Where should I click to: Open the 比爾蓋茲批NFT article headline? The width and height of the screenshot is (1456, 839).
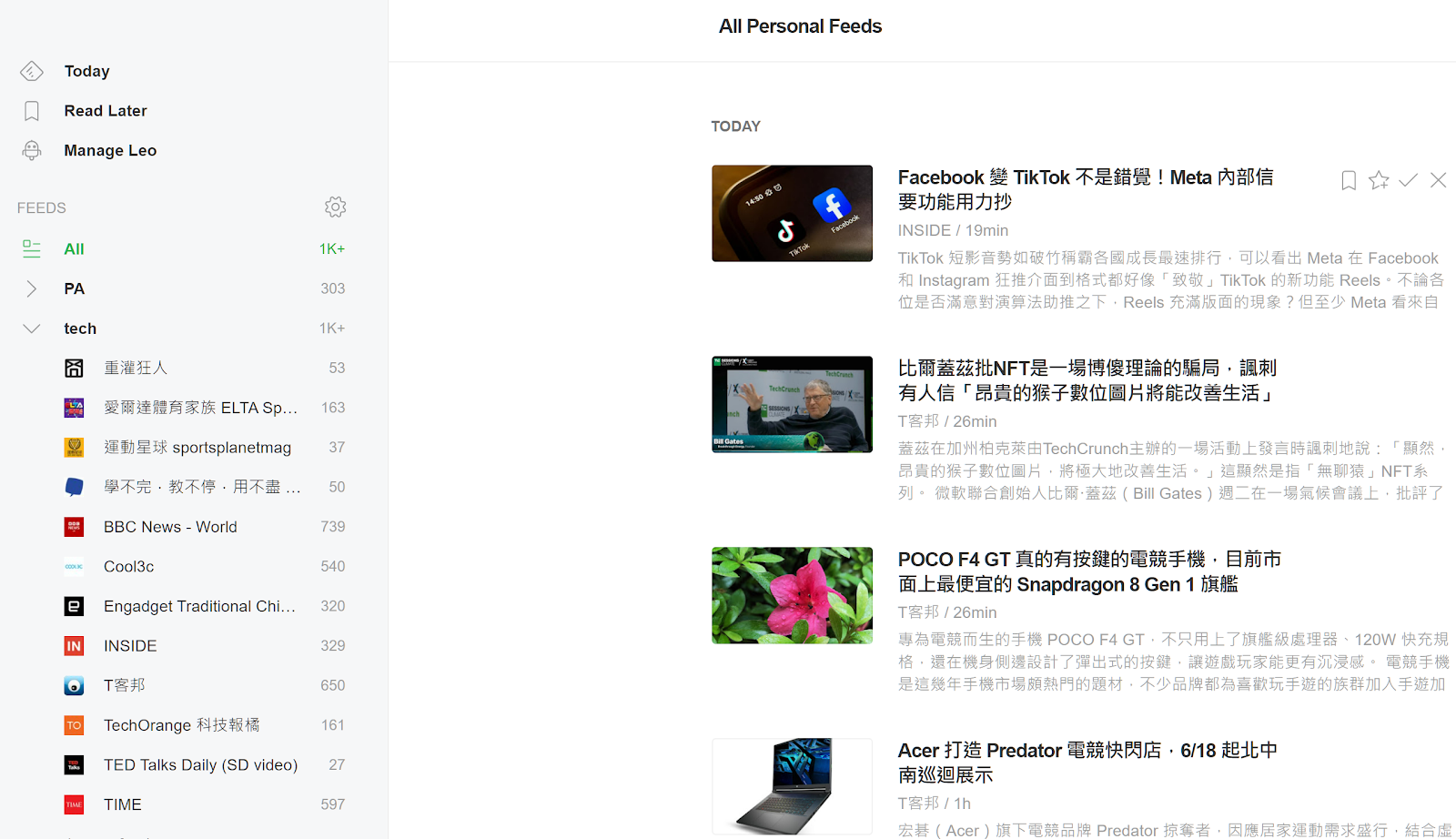point(1087,380)
